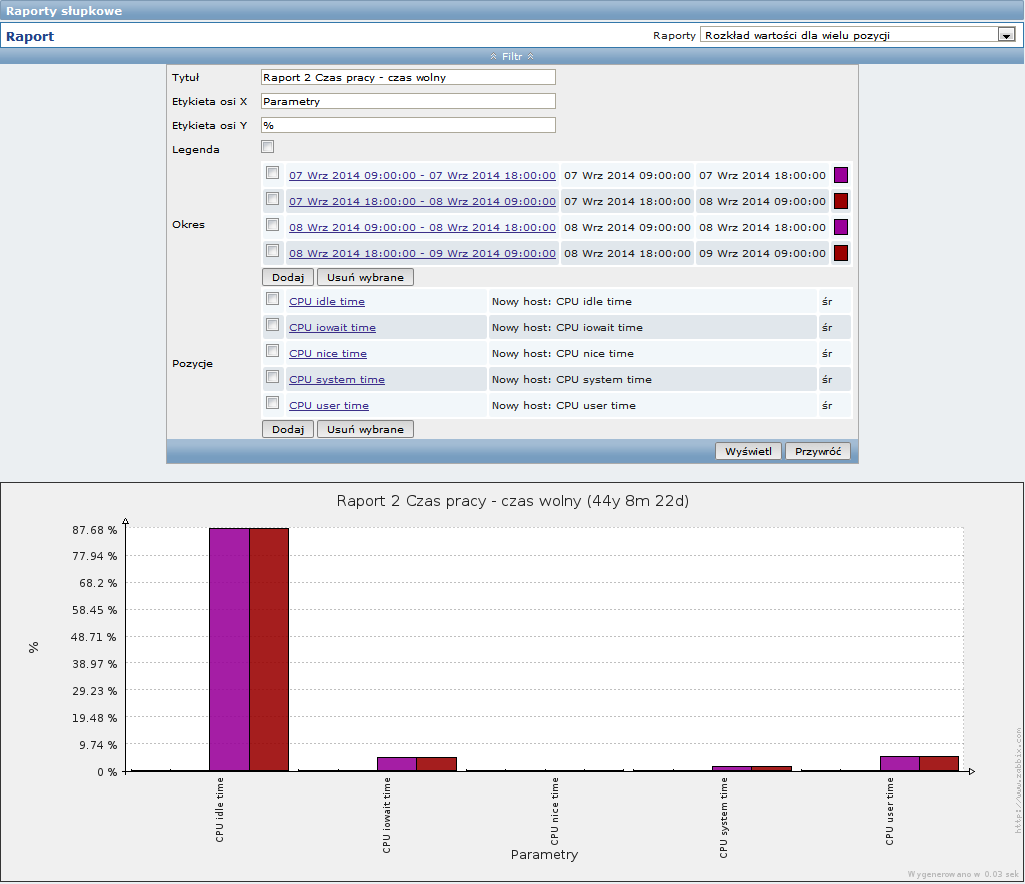Click the Przywróć button

pyautogui.click(x=818, y=451)
